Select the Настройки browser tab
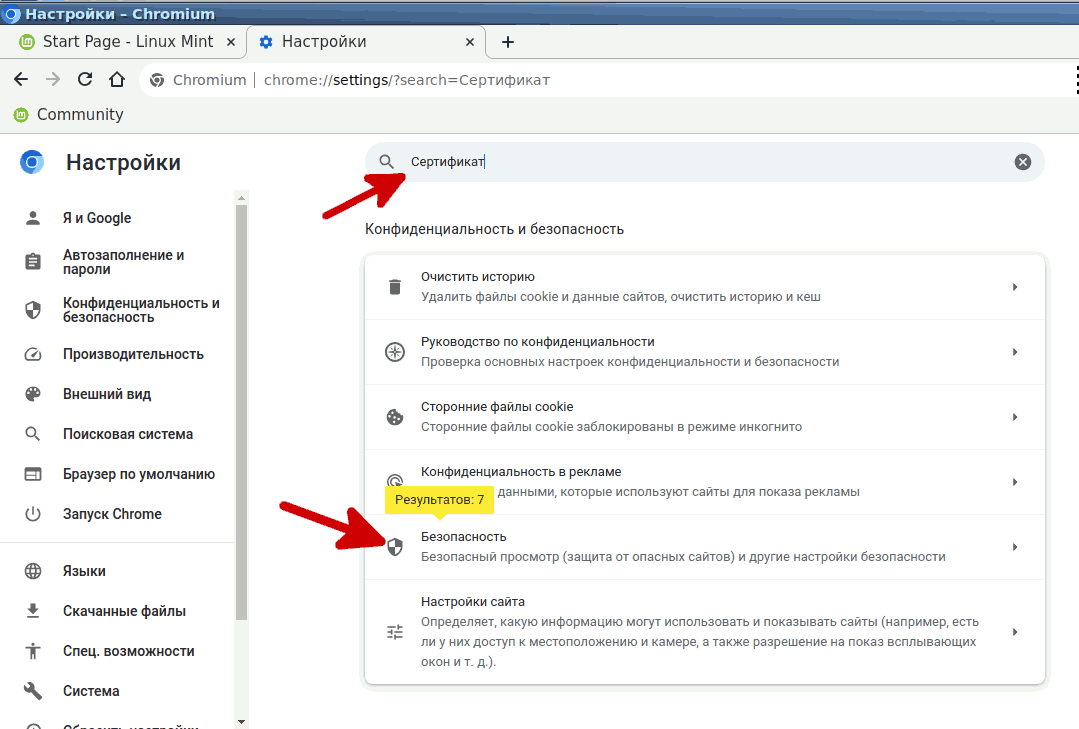 [x=365, y=42]
